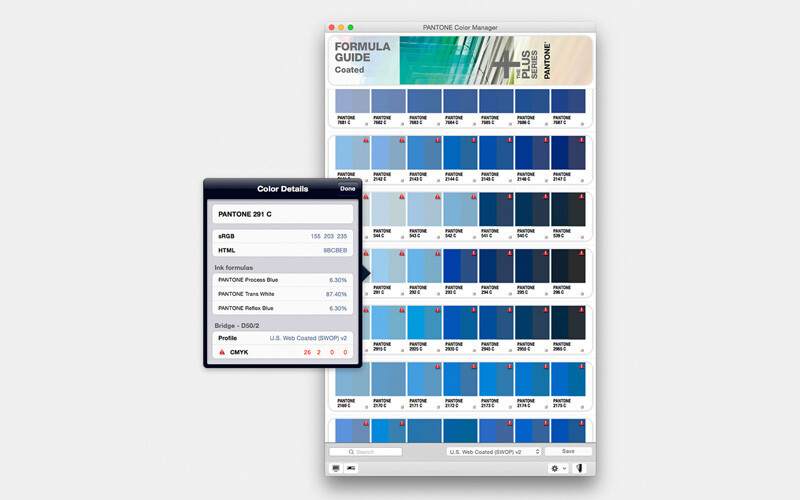Click the measurement device icon beside monitor icon
Screen dimensions: 800x500
pos(351,468)
